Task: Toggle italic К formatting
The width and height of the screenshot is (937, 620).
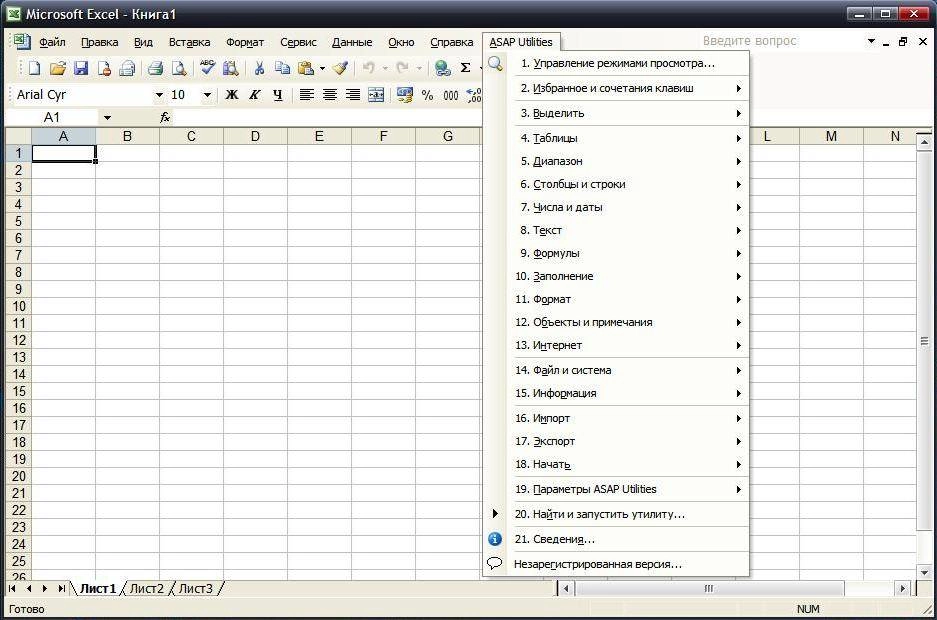Action: pos(255,94)
